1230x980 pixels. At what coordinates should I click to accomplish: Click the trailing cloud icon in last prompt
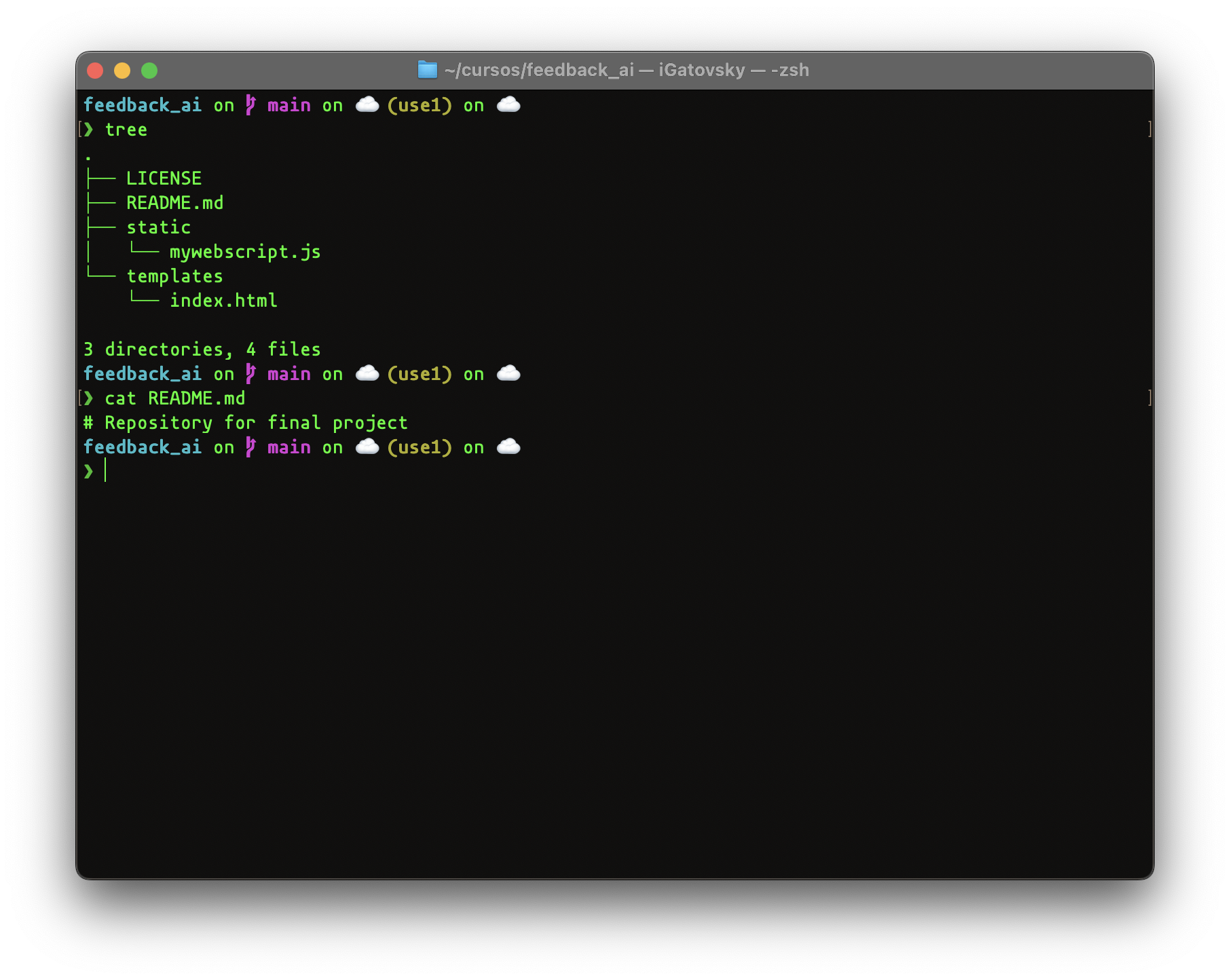[508, 447]
